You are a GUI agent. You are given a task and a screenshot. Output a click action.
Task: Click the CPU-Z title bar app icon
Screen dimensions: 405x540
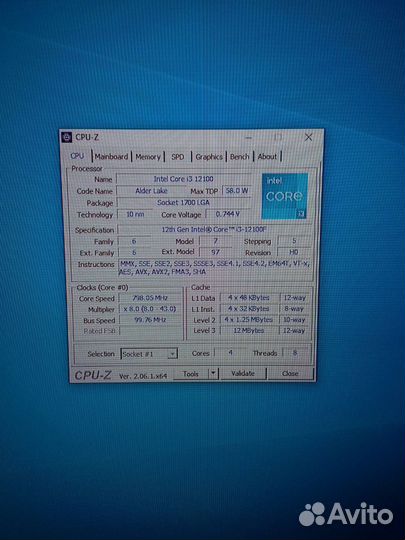click(x=66, y=137)
